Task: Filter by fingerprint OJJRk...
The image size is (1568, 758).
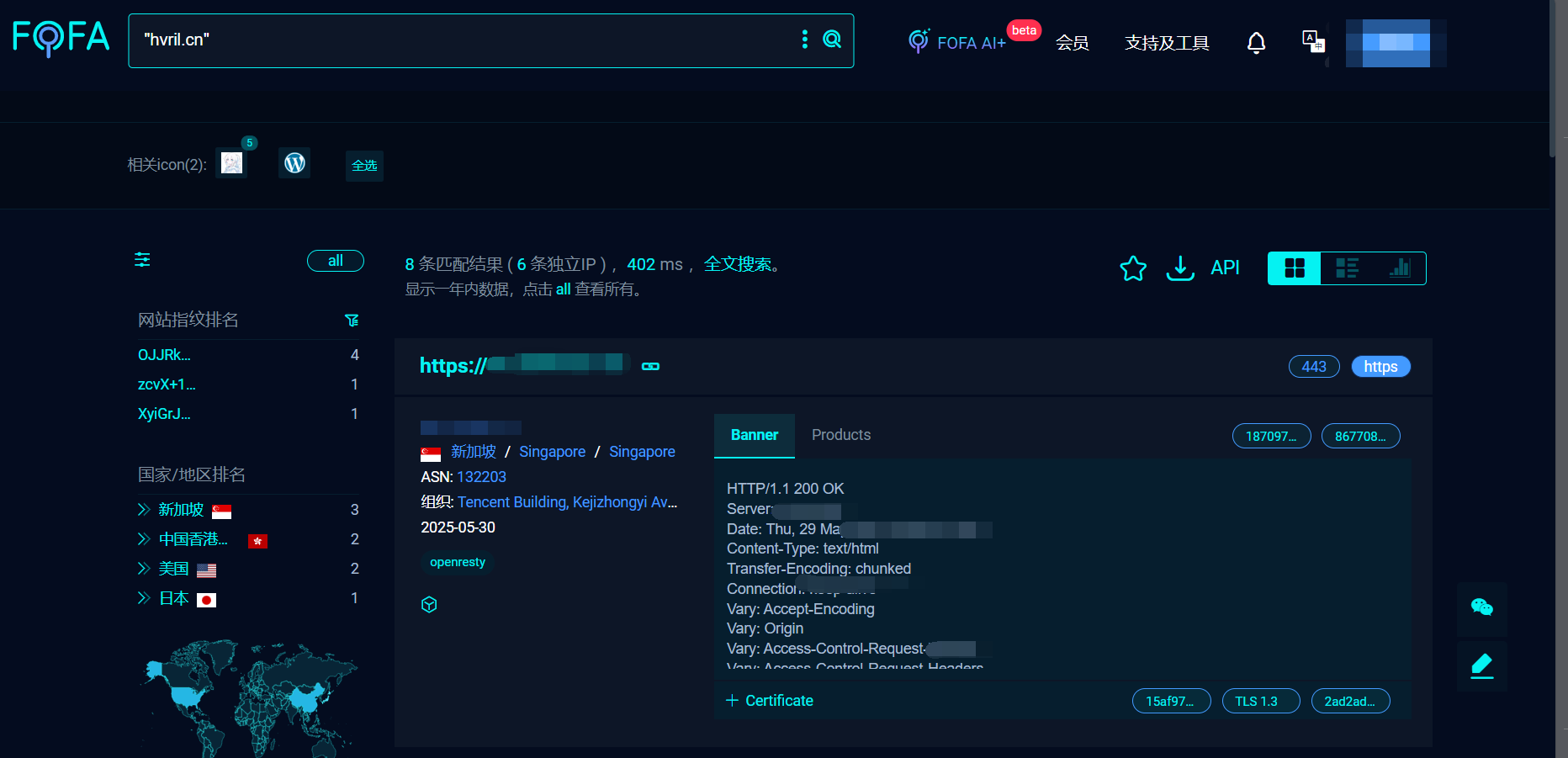Action: pyautogui.click(x=164, y=355)
